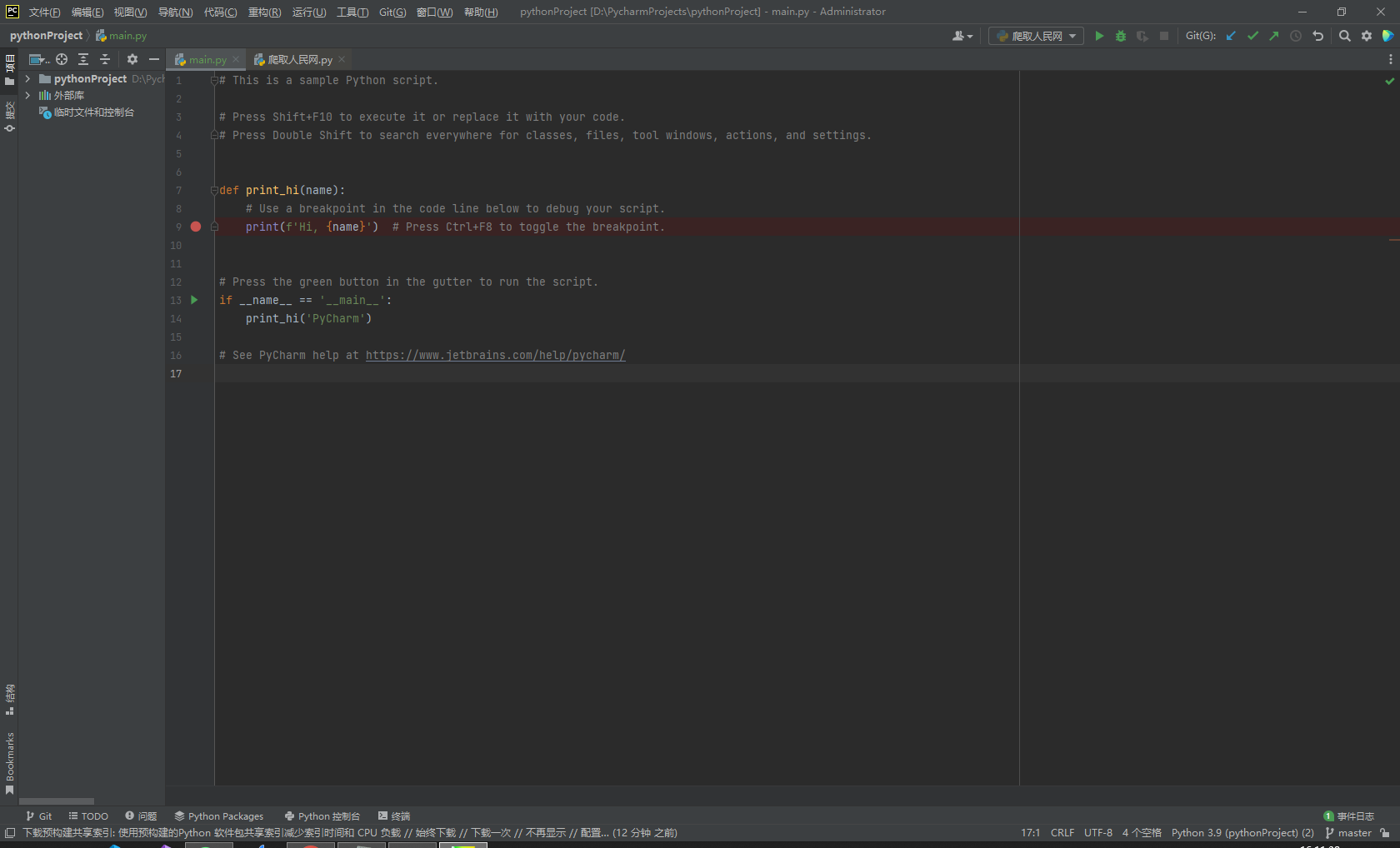Open the 问题 problems tab

click(141, 816)
